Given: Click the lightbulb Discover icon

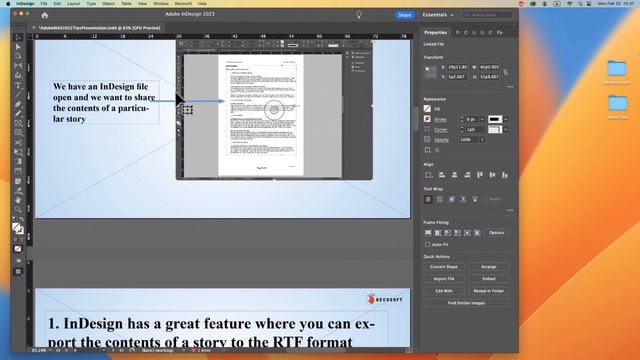Looking at the screenshot, I should coord(359,15).
